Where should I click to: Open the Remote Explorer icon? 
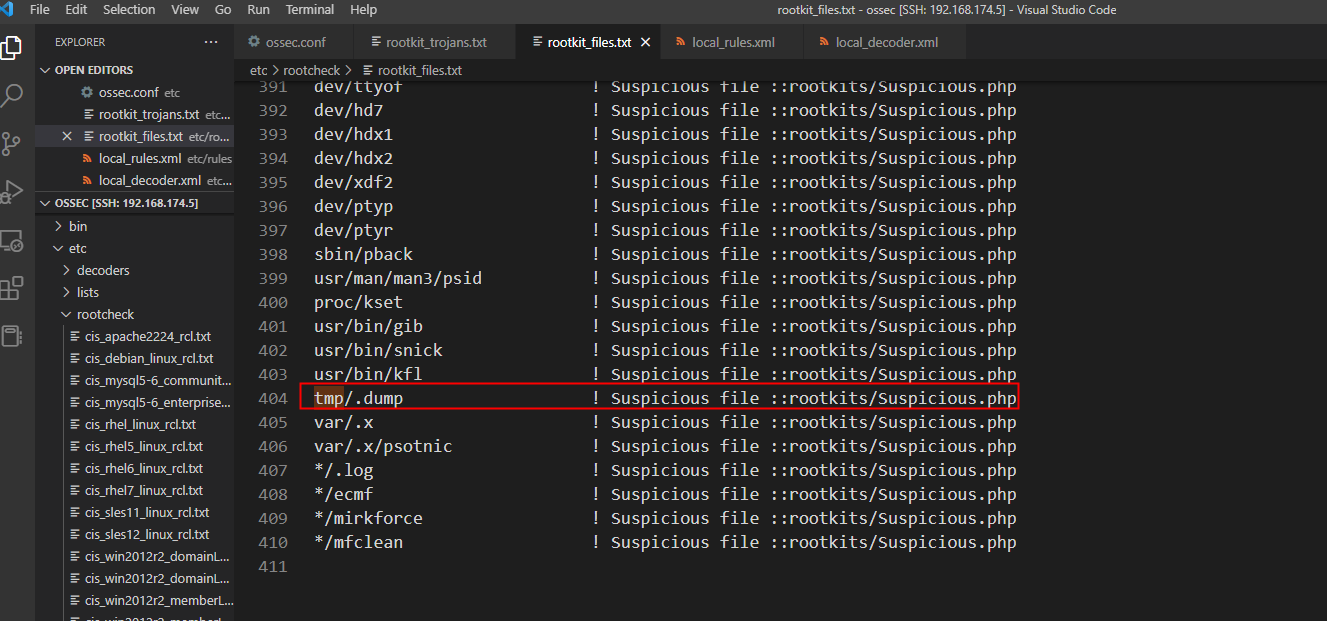(x=11, y=241)
